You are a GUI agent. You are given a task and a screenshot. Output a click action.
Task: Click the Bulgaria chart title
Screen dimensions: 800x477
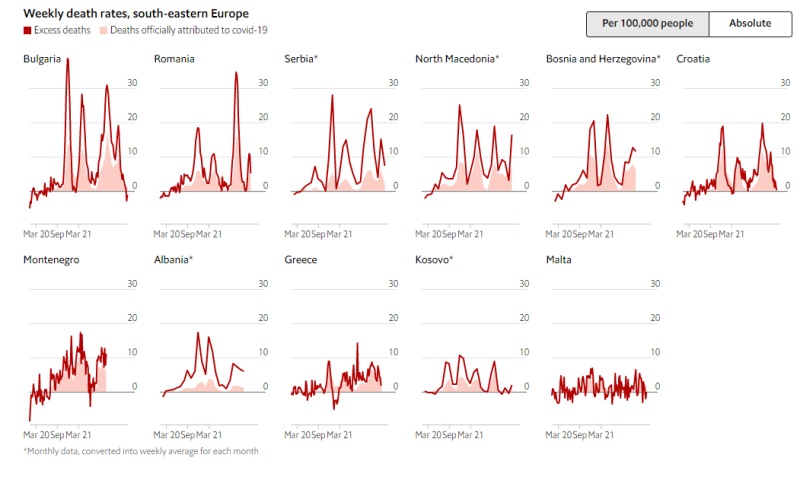tap(43, 59)
